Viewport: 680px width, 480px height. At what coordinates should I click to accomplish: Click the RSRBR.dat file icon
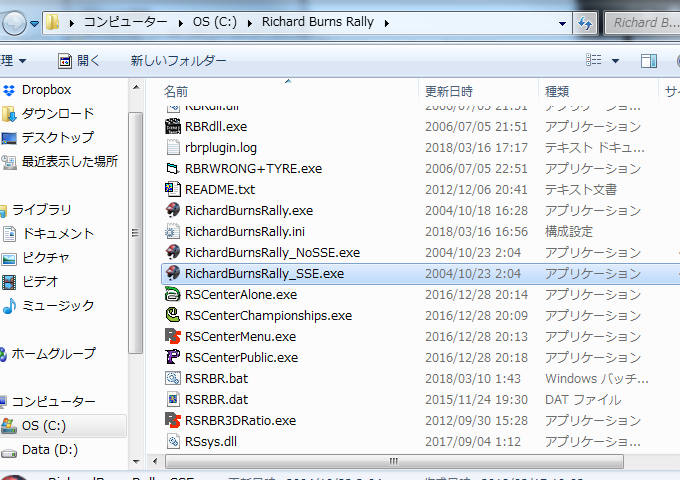(173, 399)
